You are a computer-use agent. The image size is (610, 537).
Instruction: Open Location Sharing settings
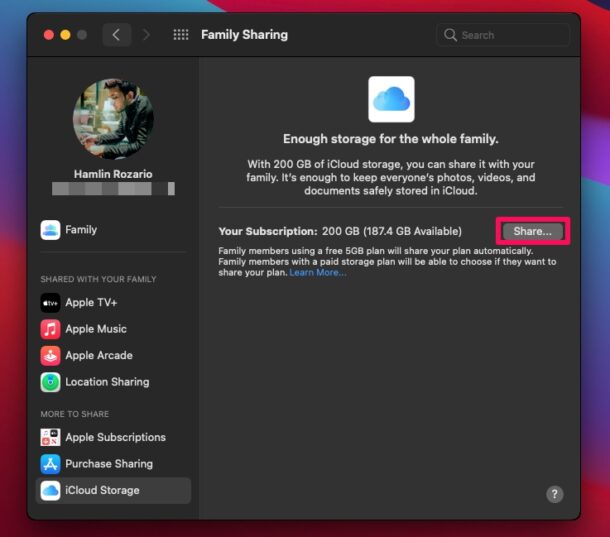click(107, 382)
